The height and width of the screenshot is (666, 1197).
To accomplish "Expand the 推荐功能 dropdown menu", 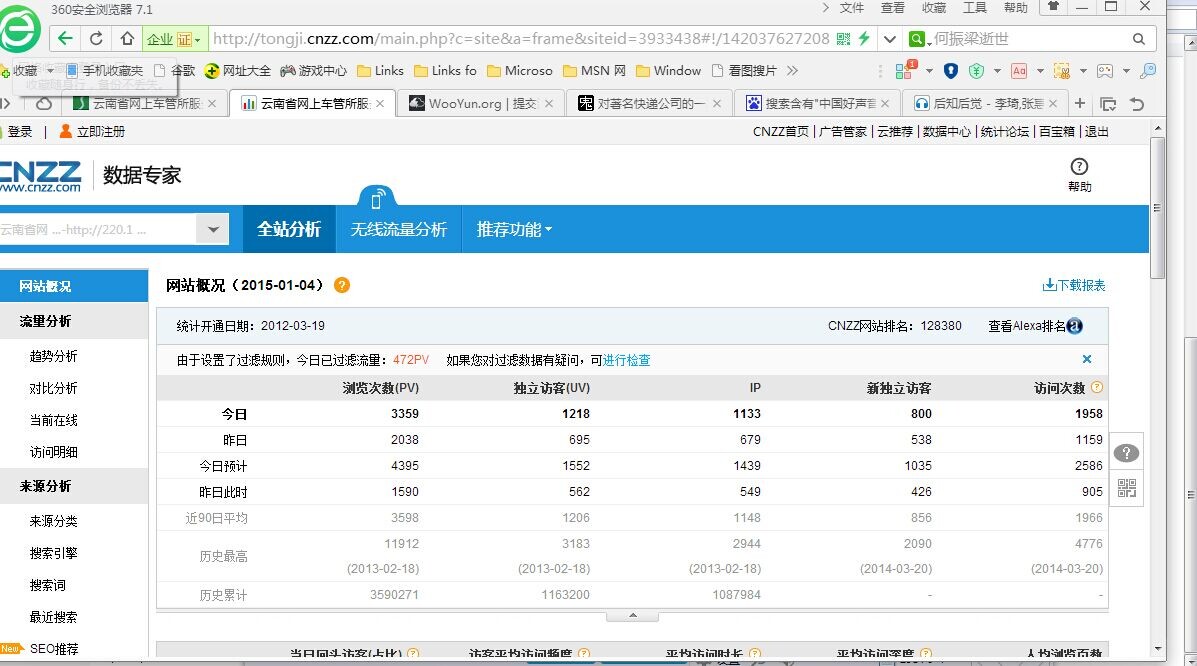I will tap(514, 229).
